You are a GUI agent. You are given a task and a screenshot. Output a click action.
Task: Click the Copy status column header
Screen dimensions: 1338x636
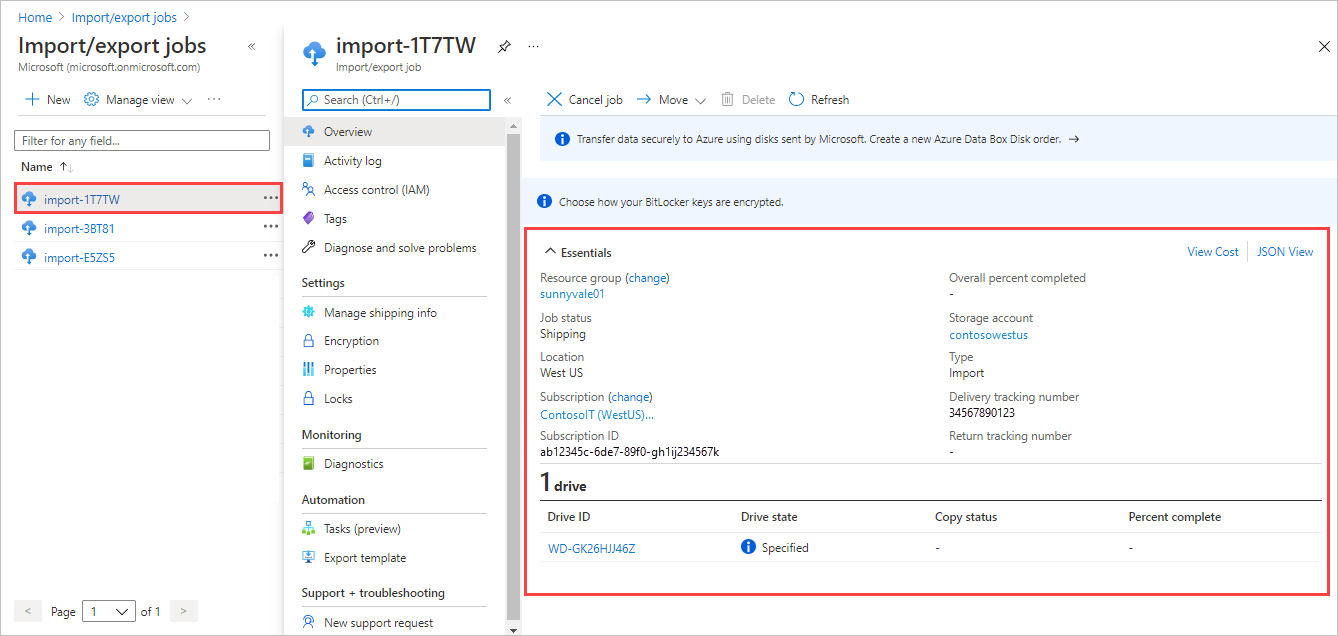click(x=965, y=517)
